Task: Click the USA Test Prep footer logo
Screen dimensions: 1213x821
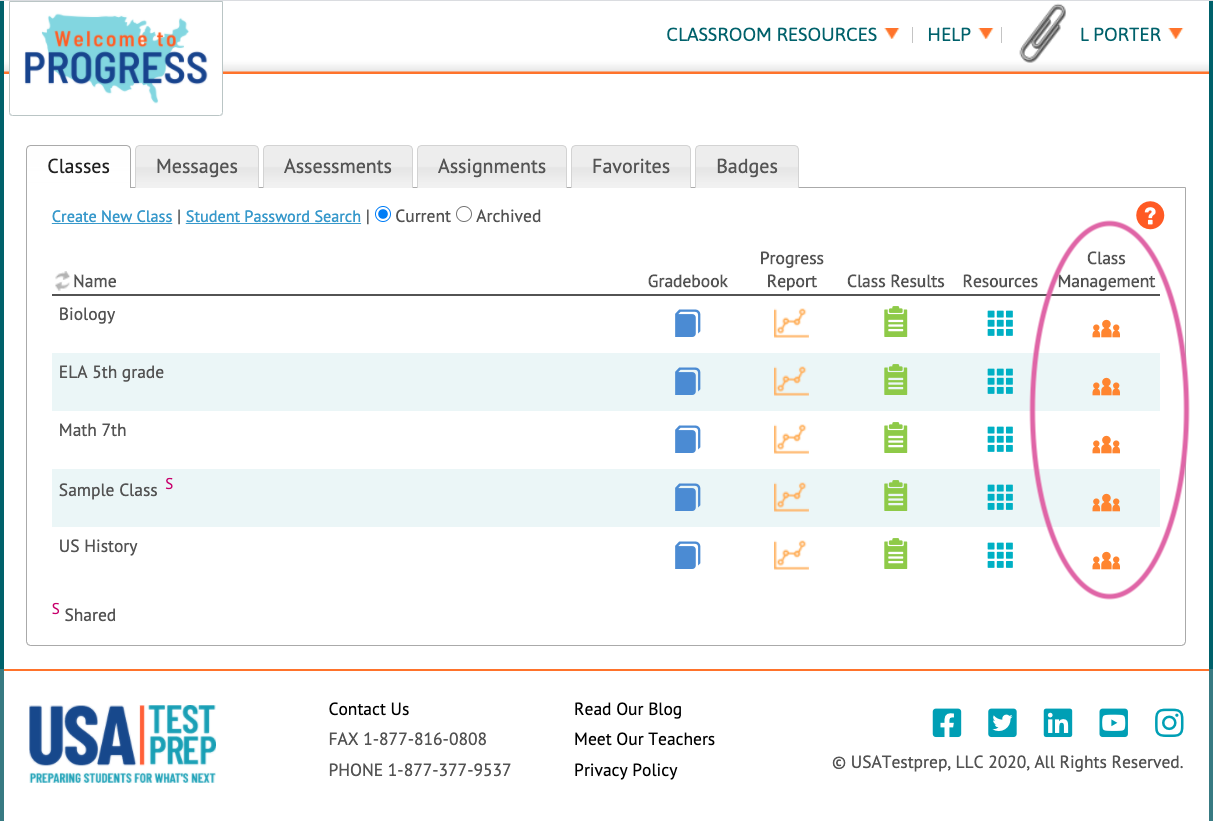Action: [x=123, y=744]
